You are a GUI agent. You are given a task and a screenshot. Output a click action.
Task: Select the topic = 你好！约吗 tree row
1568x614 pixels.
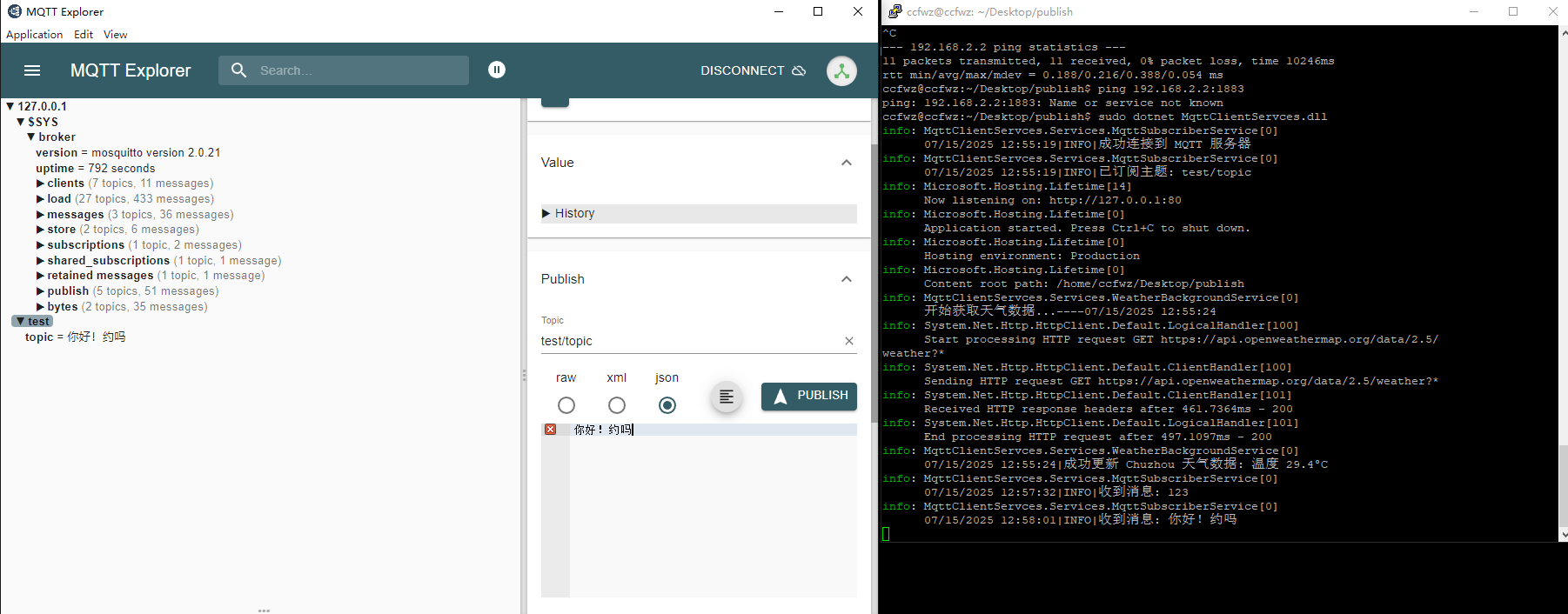coord(76,337)
